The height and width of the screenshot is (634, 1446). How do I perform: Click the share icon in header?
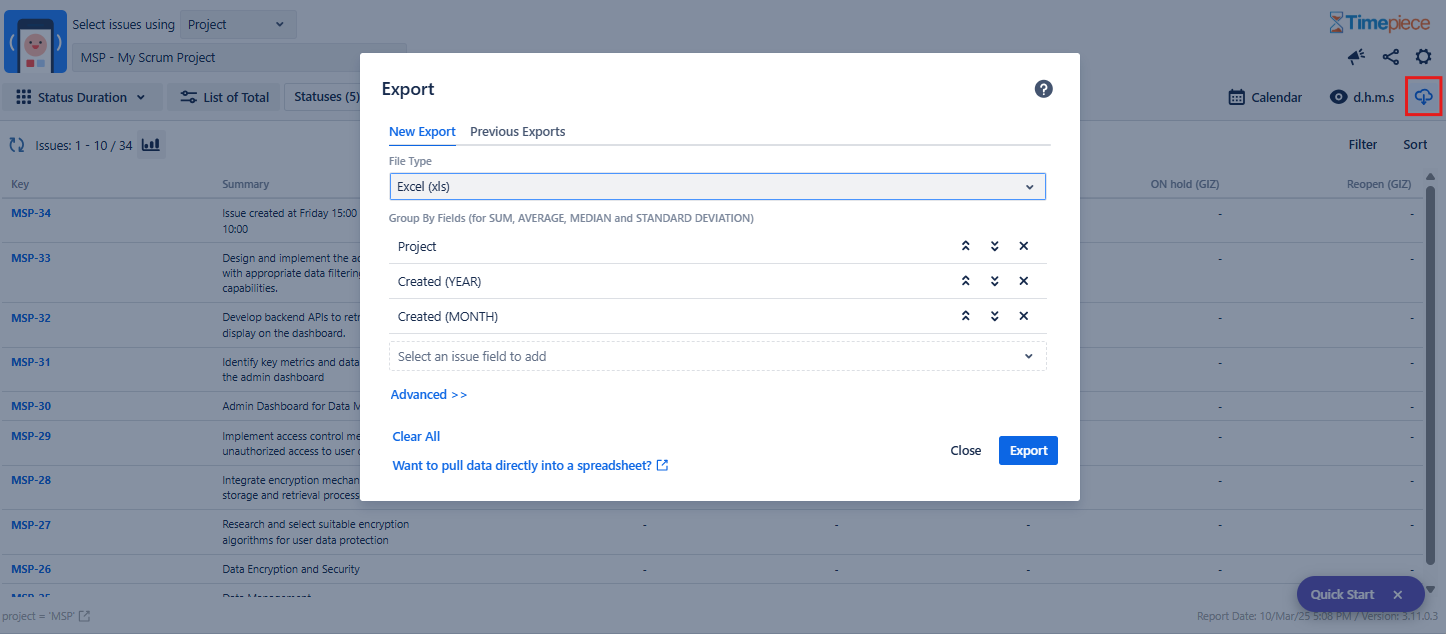coord(1390,57)
